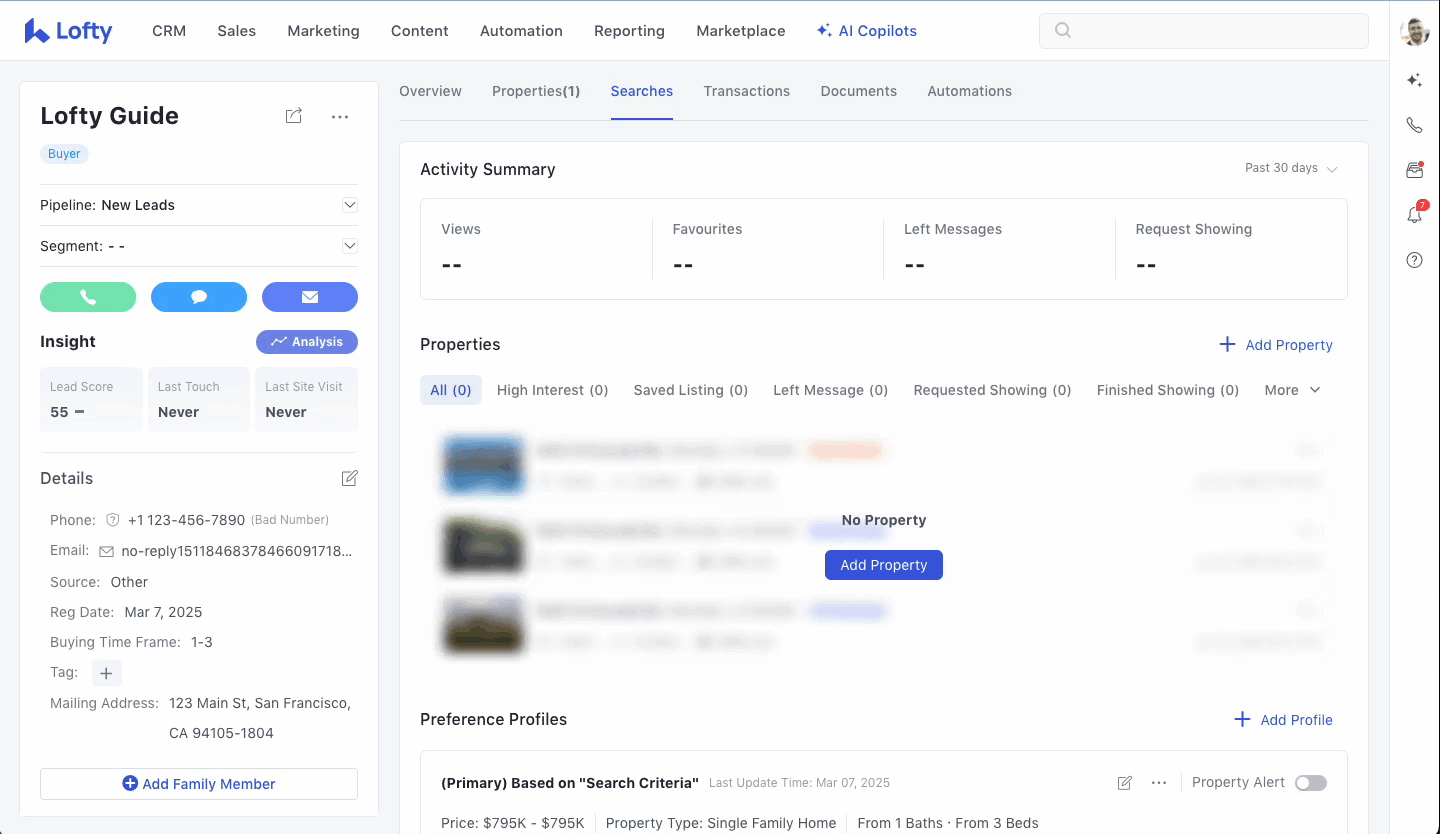The image size is (1440, 834).
Task: Switch to the Transactions tab
Action: 746,91
